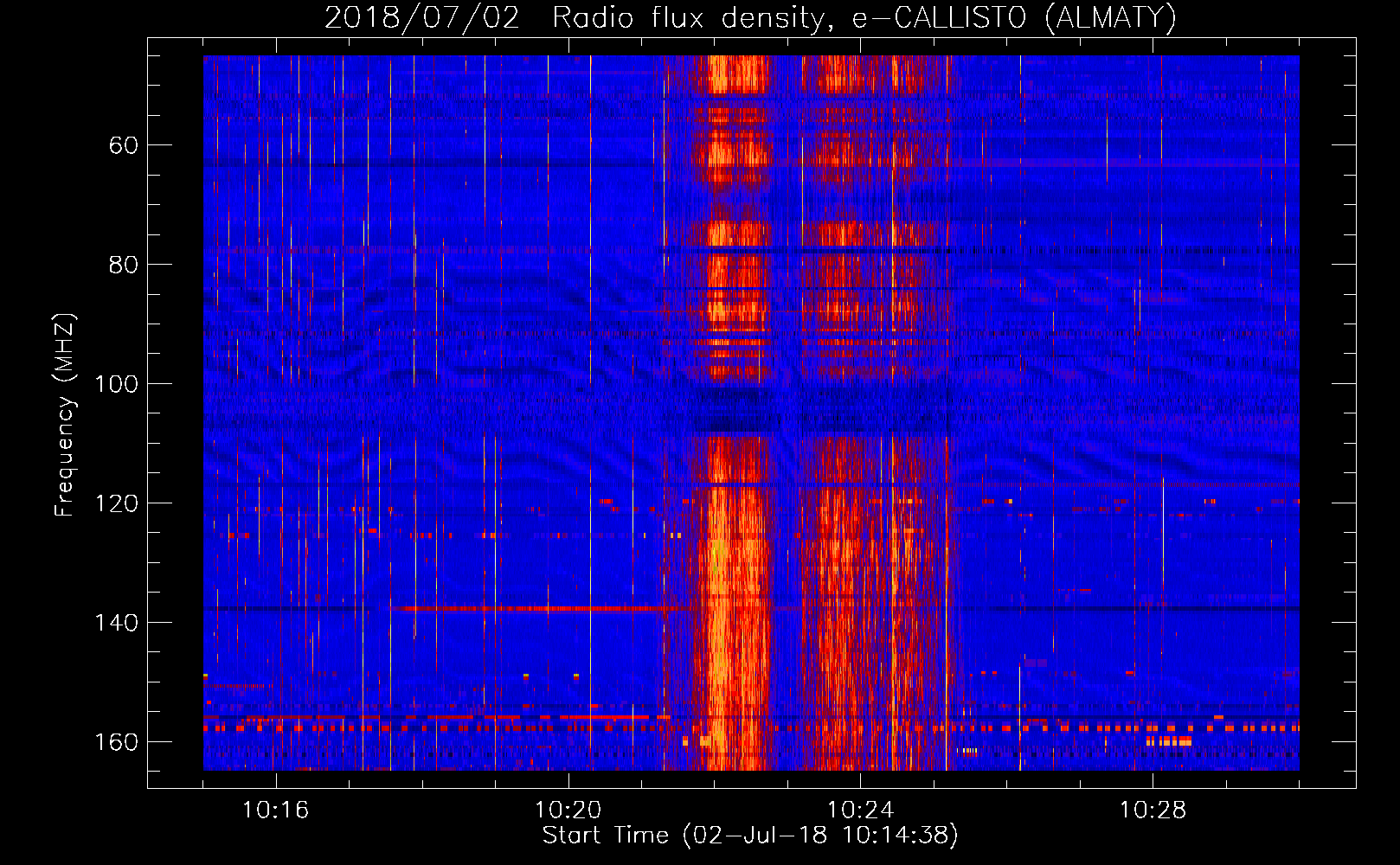The image size is (1400, 865).
Task: Click the 10:28 time axis label
Action: coord(1153,811)
